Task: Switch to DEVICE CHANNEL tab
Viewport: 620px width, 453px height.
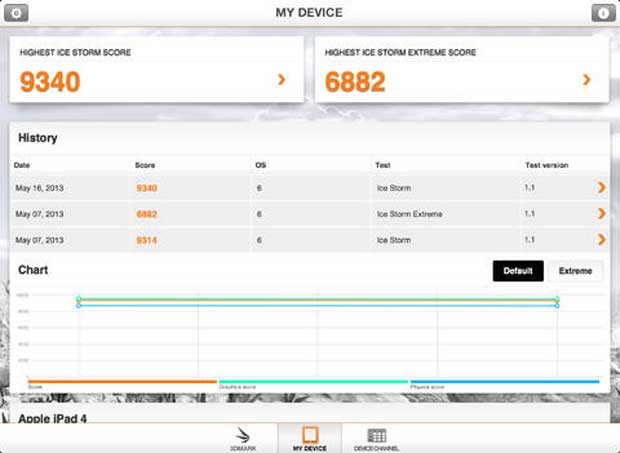Action: coord(376,439)
